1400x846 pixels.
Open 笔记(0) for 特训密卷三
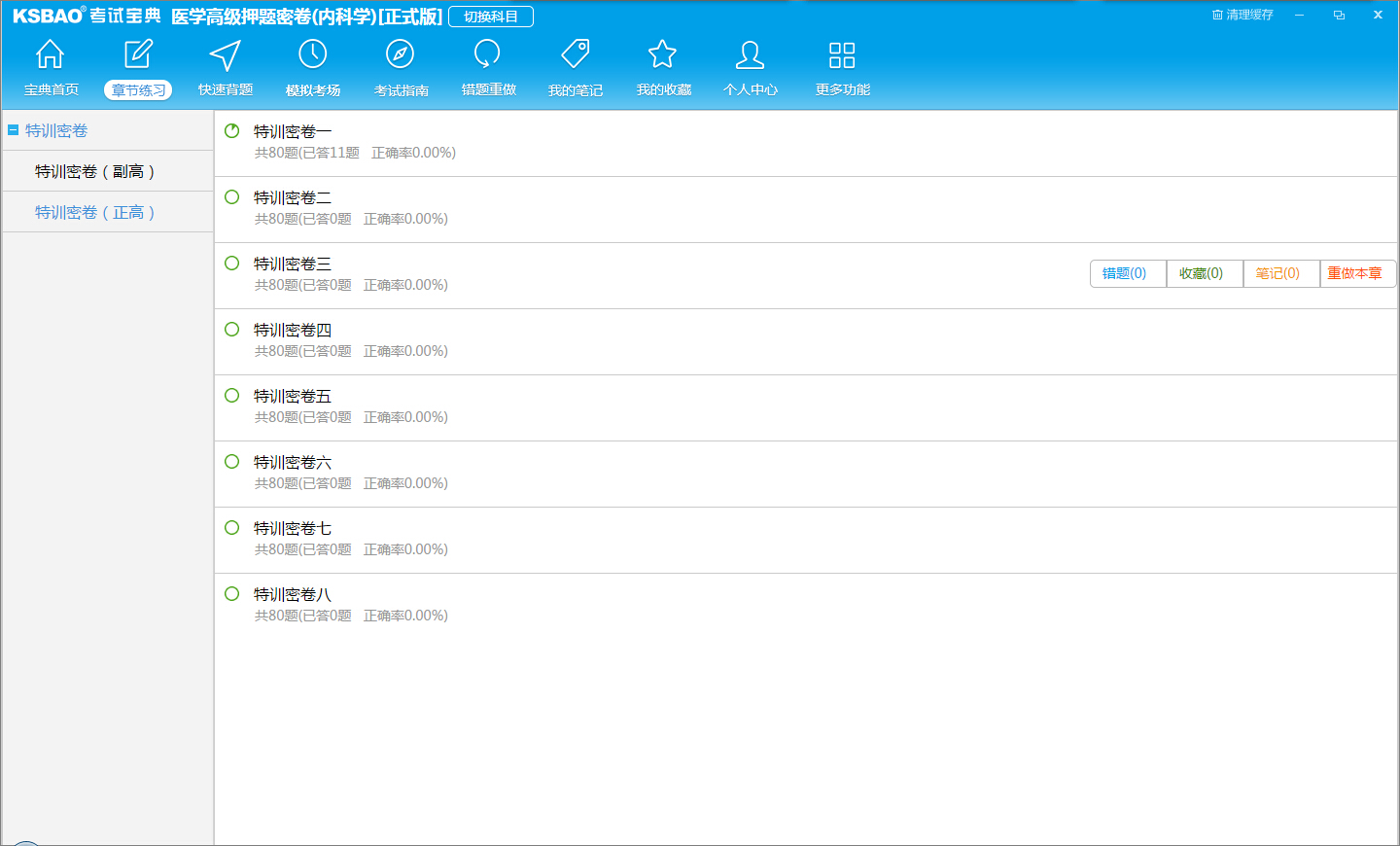[1281, 273]
